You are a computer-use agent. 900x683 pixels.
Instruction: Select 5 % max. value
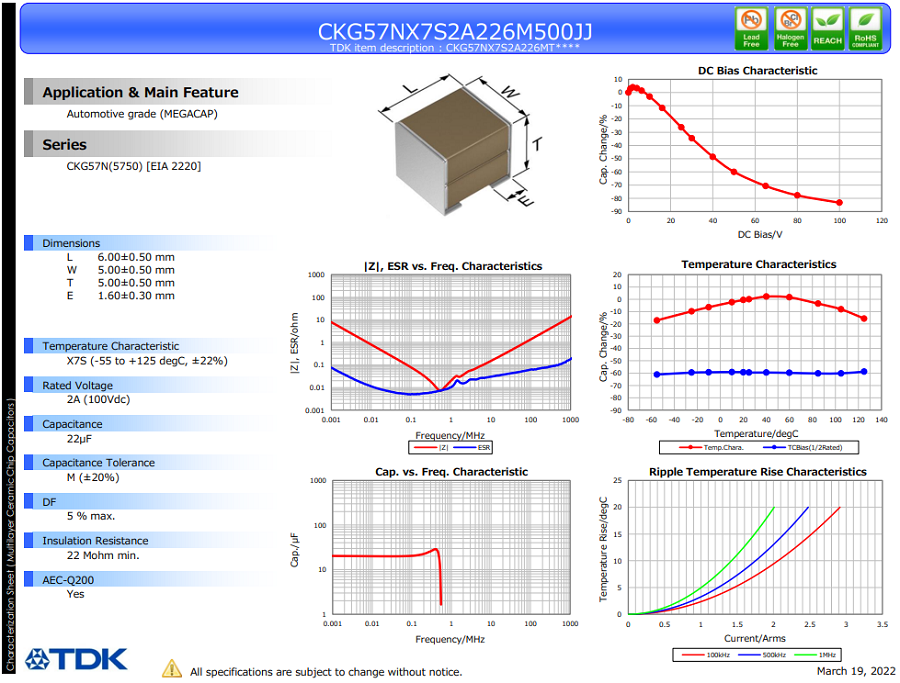(x=91, y=516)
